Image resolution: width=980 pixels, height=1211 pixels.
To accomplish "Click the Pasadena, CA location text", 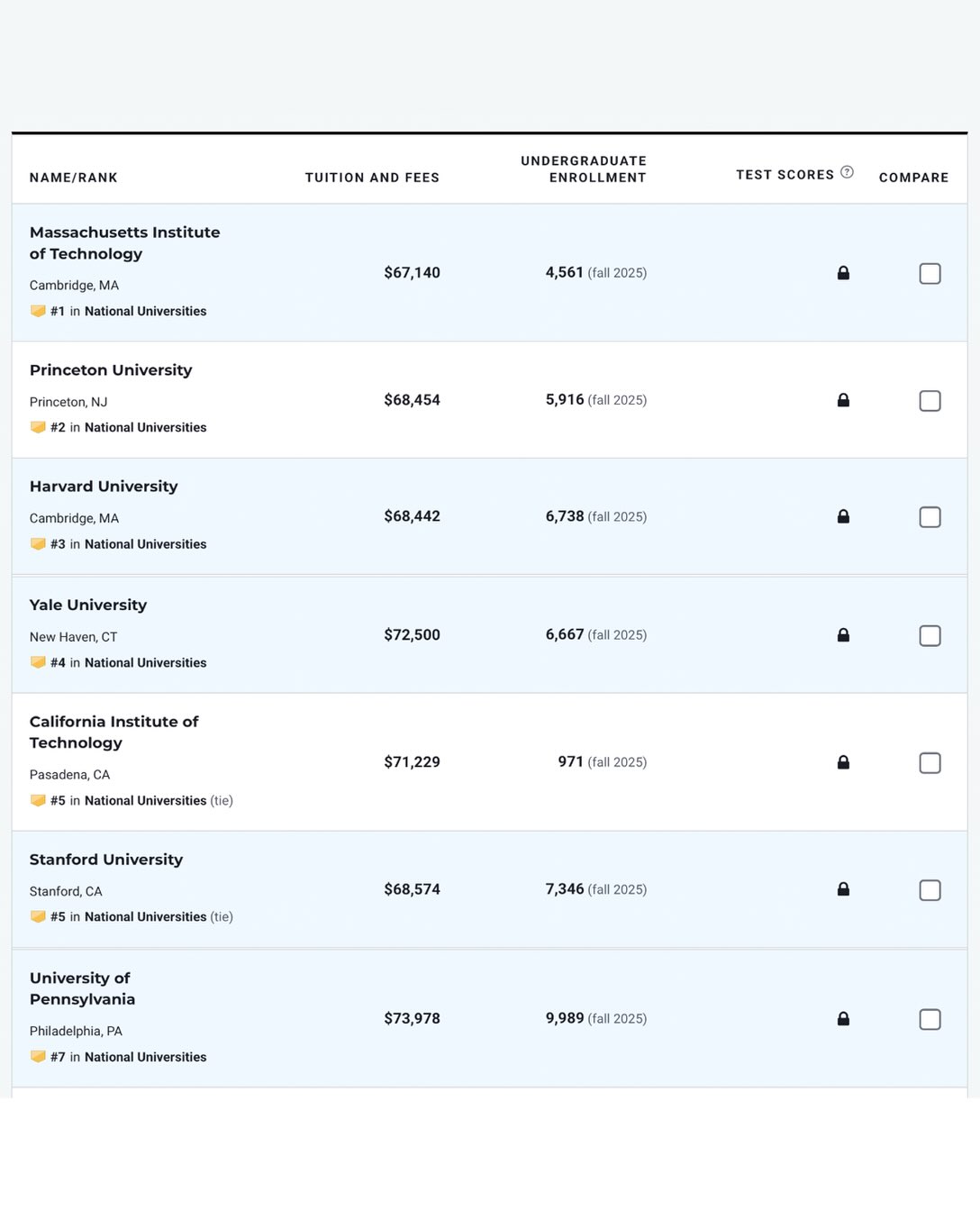I will [x=69, y=775].
